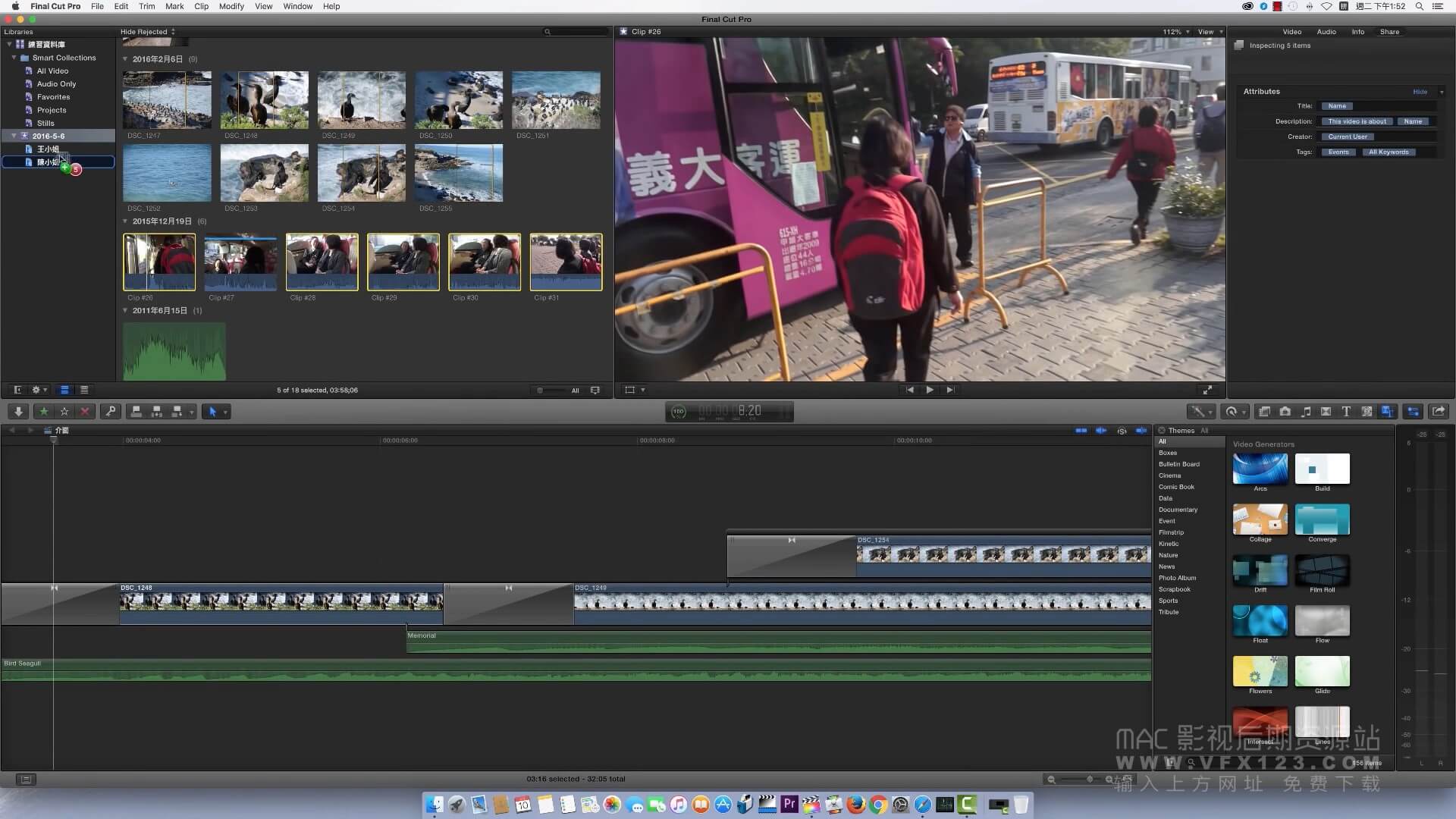Screen dimensions: 1456x819
Task: Collapse the 2015年12月19日 date group
Action: pyautogui.click(x=126, y=221)
